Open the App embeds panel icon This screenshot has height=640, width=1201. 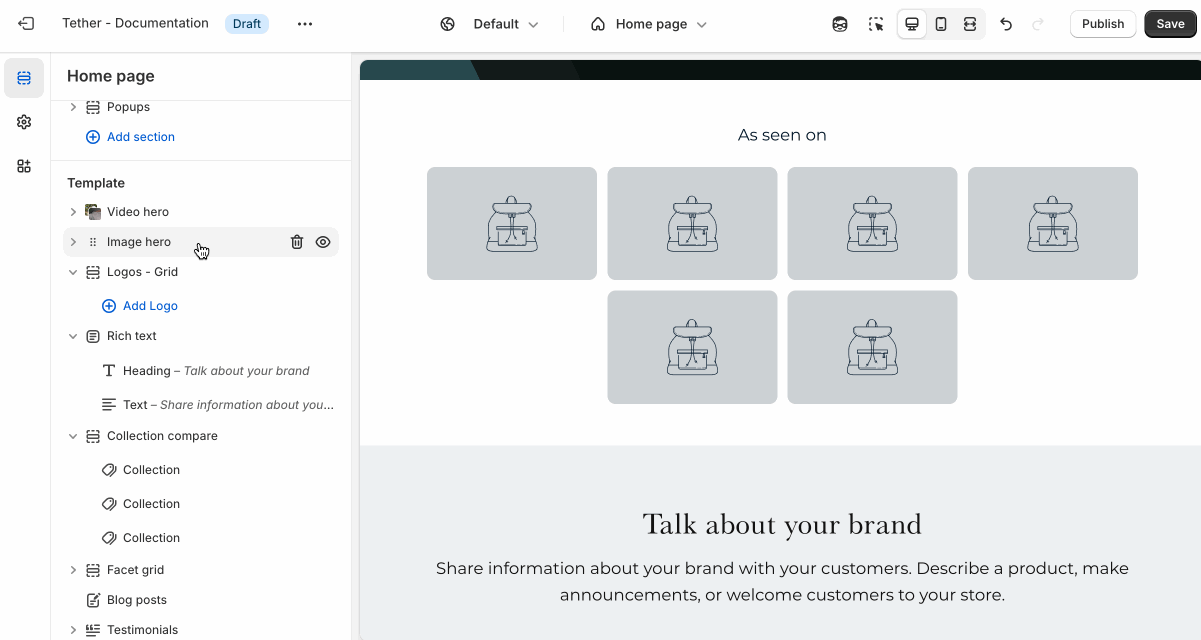(x=24, y=166)
